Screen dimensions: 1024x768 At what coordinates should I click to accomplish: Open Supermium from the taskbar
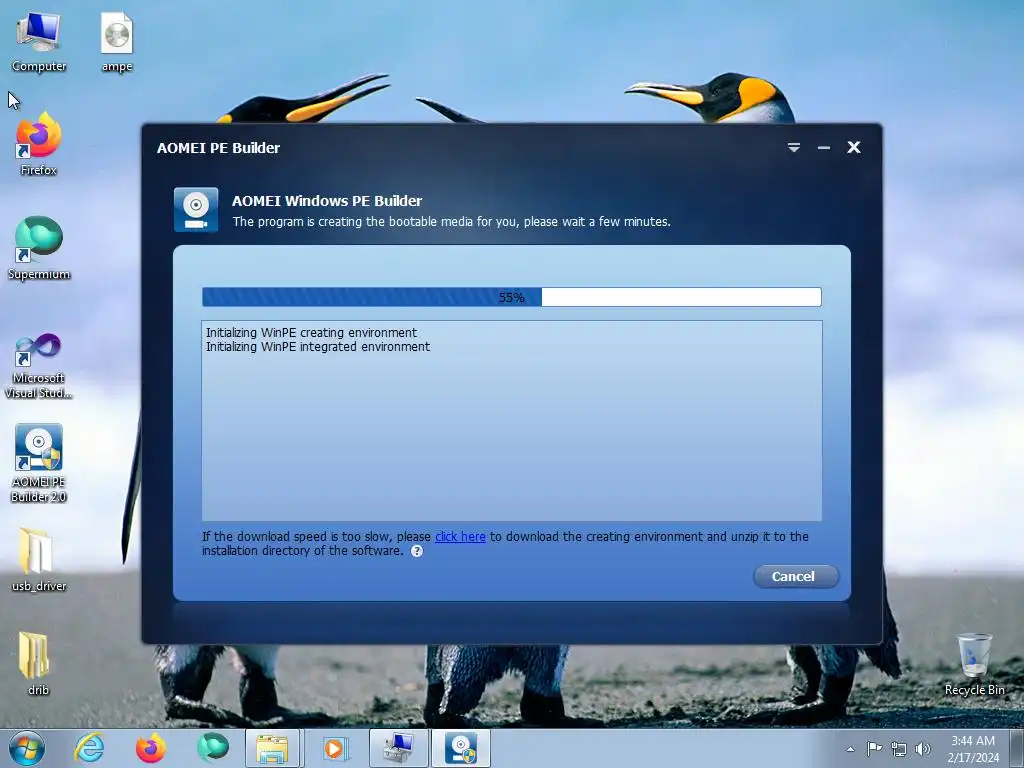[x=213, y=748]
